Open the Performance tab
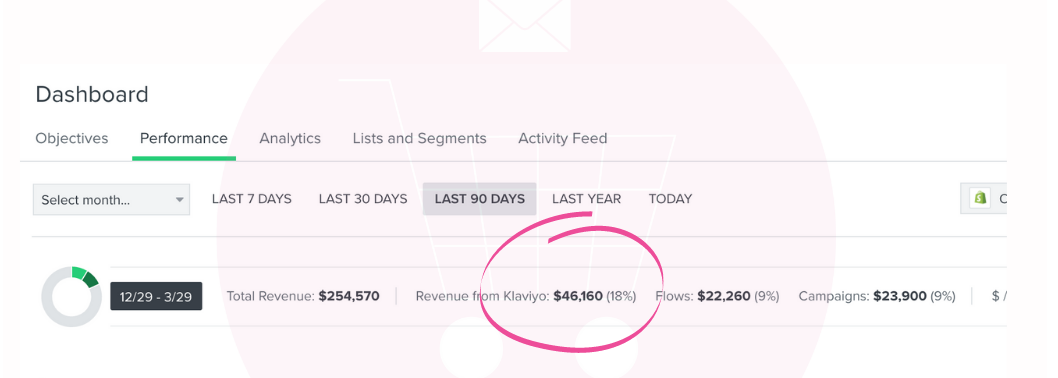 tap(184, 138)
